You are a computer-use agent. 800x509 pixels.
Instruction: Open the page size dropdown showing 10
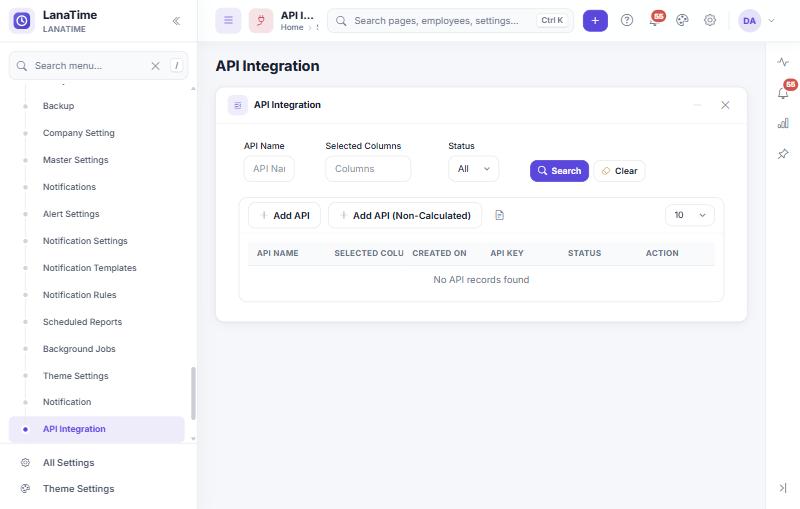pyautogui.click(x=689, y=215)
